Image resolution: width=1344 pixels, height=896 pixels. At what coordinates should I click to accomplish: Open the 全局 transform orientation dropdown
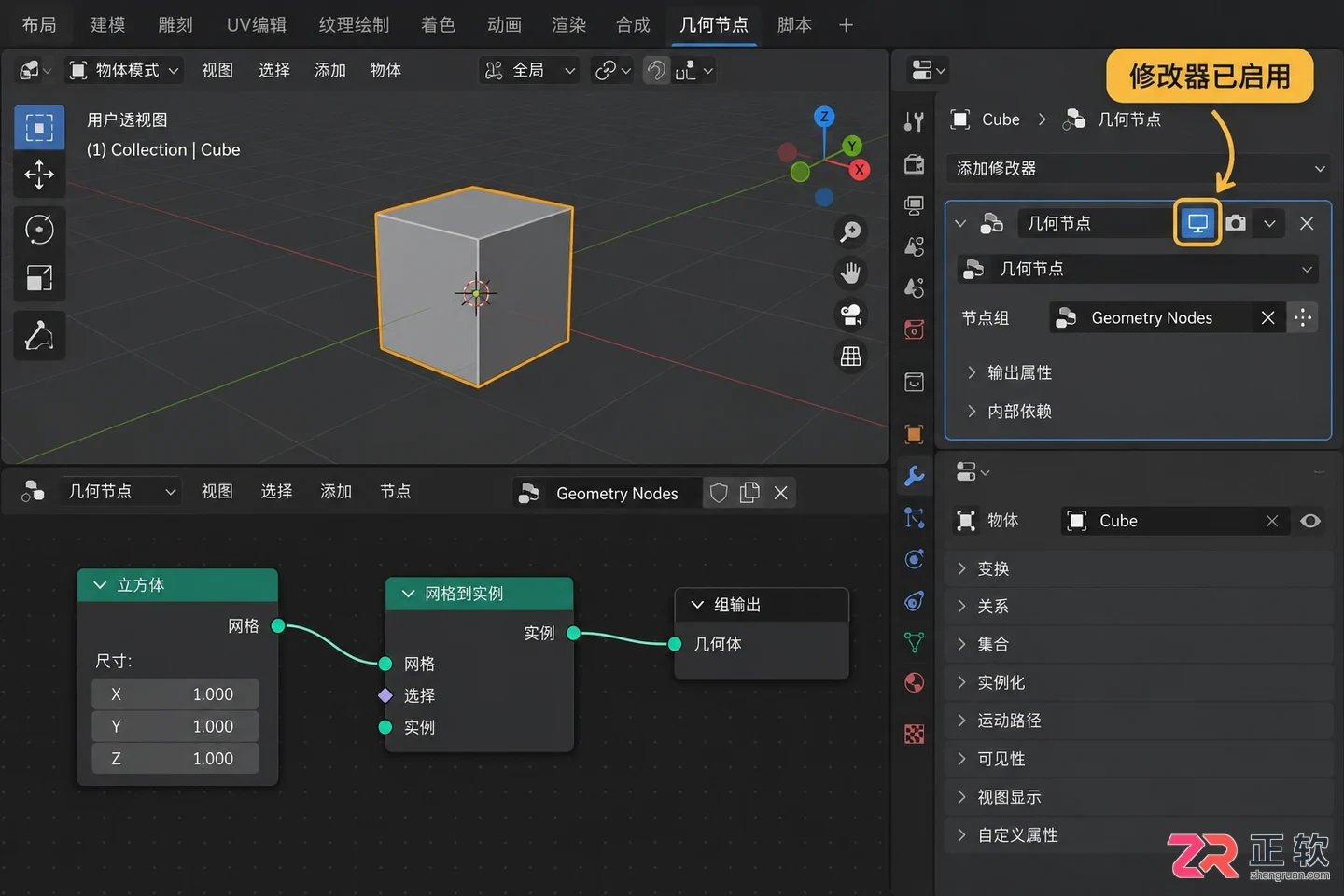530,70
